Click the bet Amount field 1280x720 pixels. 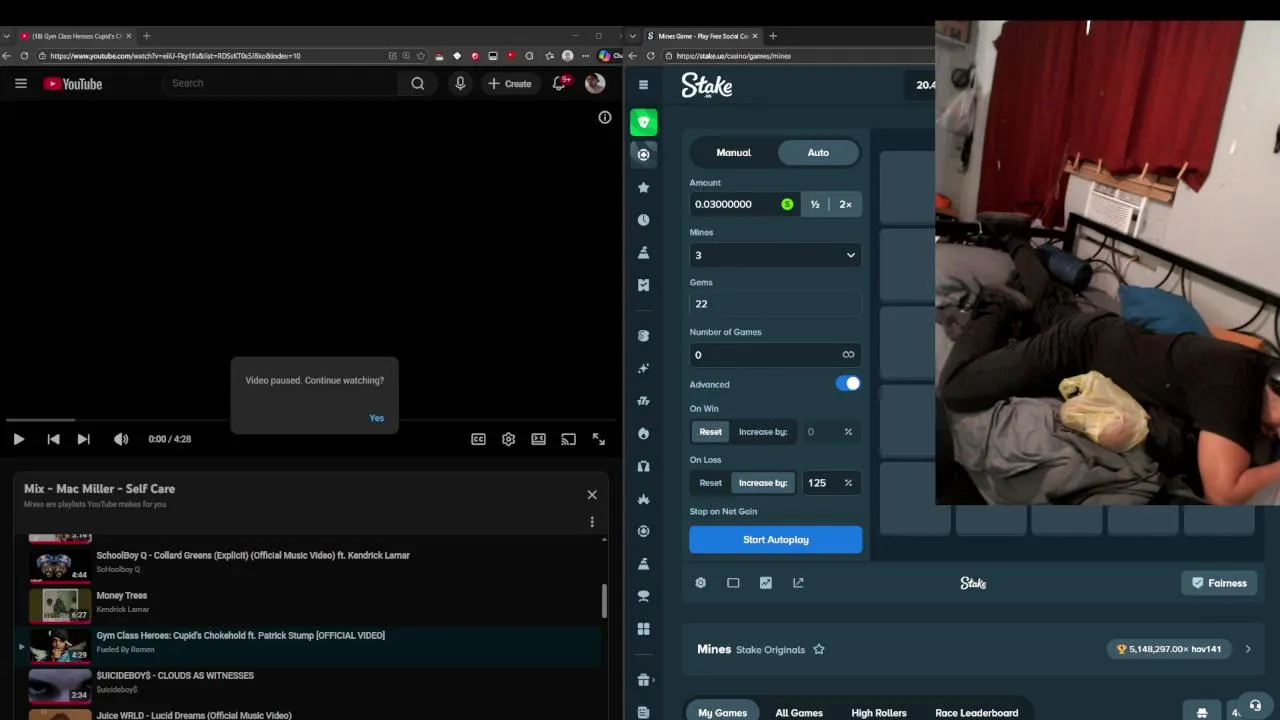(744, 204)
